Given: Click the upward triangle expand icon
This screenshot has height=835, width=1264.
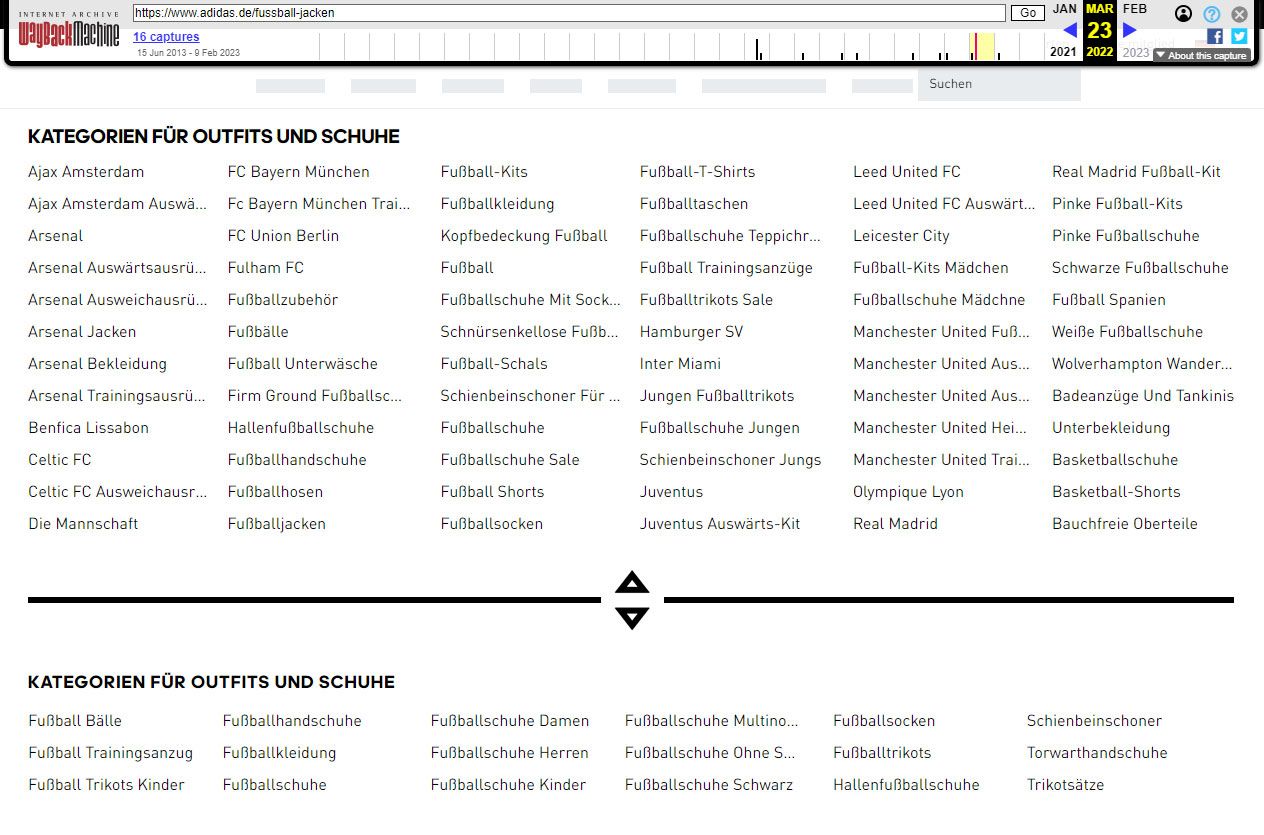Looking at the screenshot, I should [x=632, y=583].
